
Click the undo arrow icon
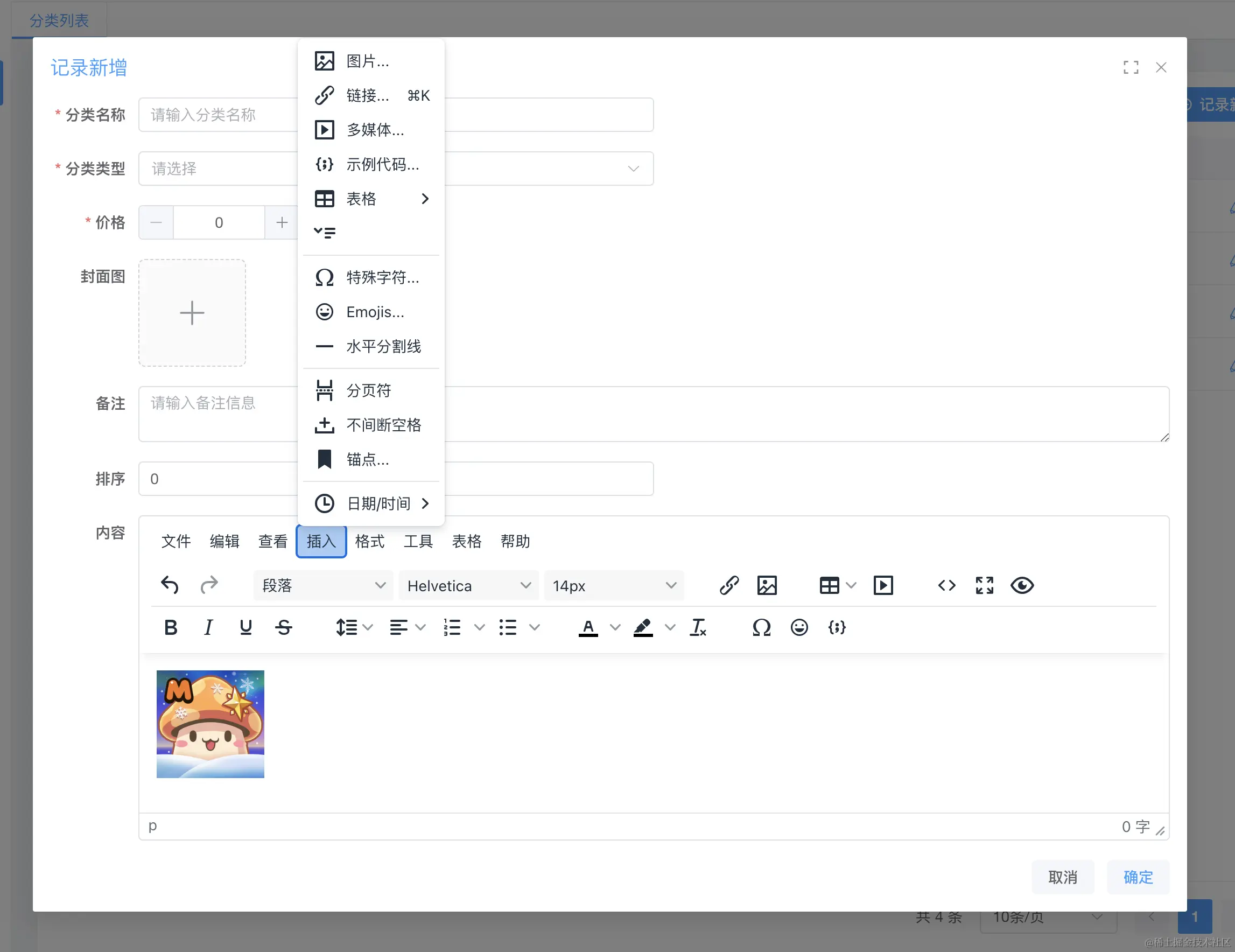(x=170, y=585)
